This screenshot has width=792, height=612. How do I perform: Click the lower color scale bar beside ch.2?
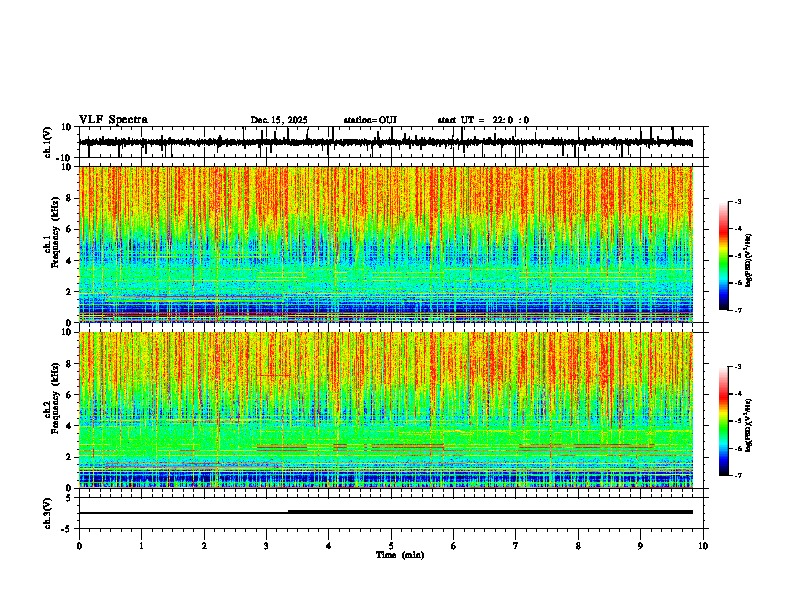(x=723, y=421)
